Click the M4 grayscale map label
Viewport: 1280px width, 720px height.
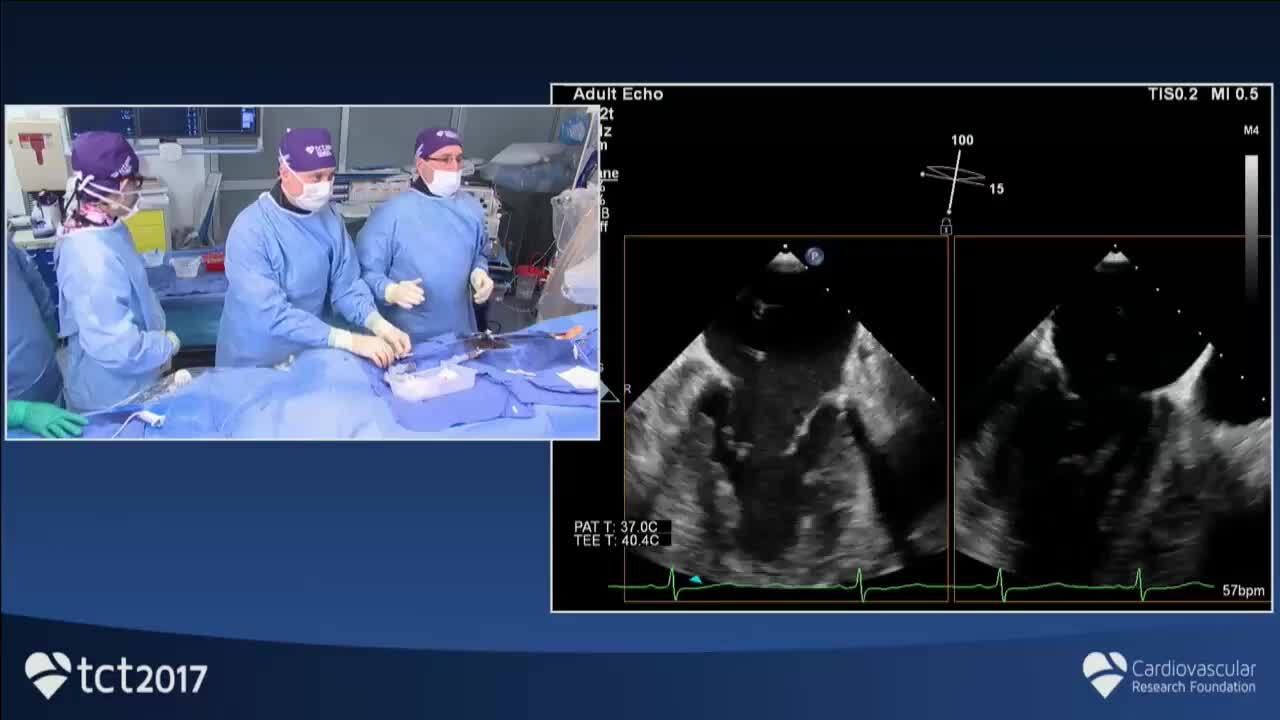point(1251,131)
